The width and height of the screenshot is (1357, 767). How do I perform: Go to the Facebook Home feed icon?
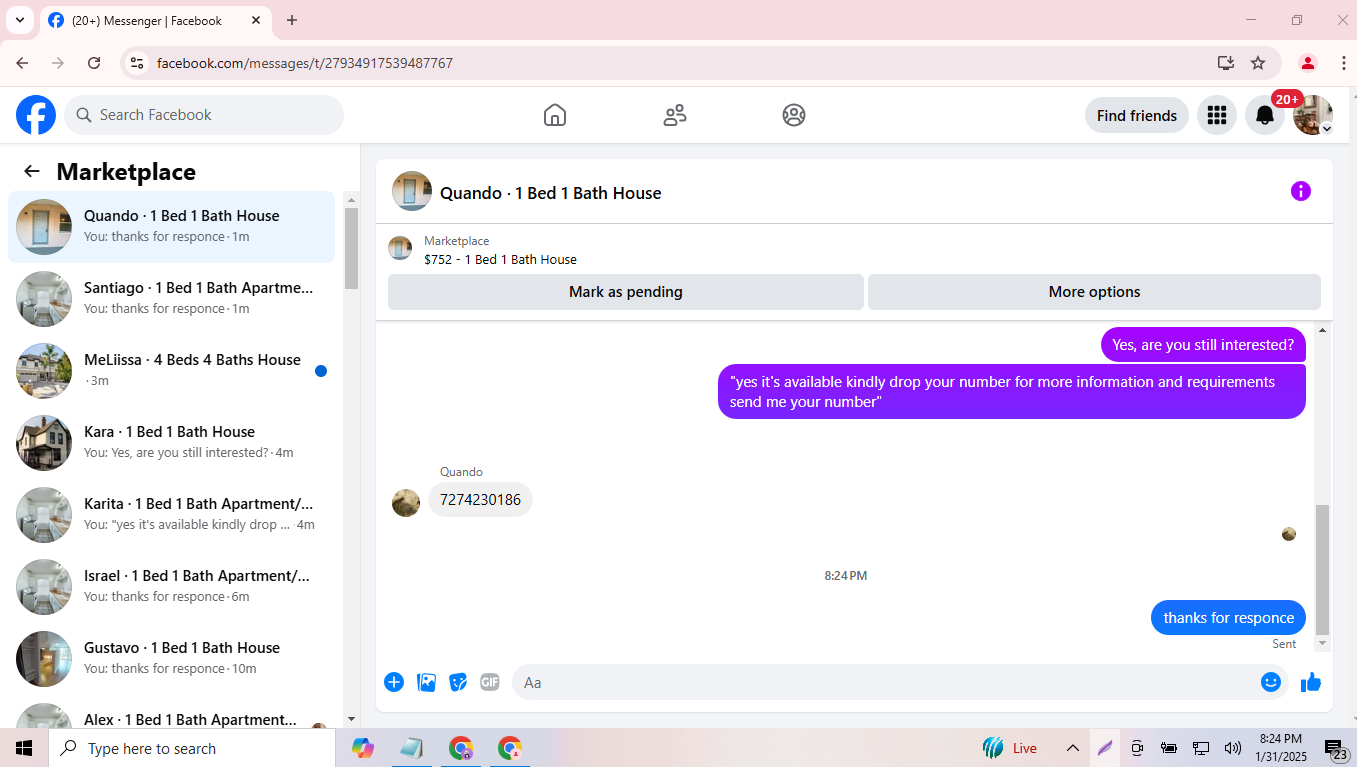point(555,115)
